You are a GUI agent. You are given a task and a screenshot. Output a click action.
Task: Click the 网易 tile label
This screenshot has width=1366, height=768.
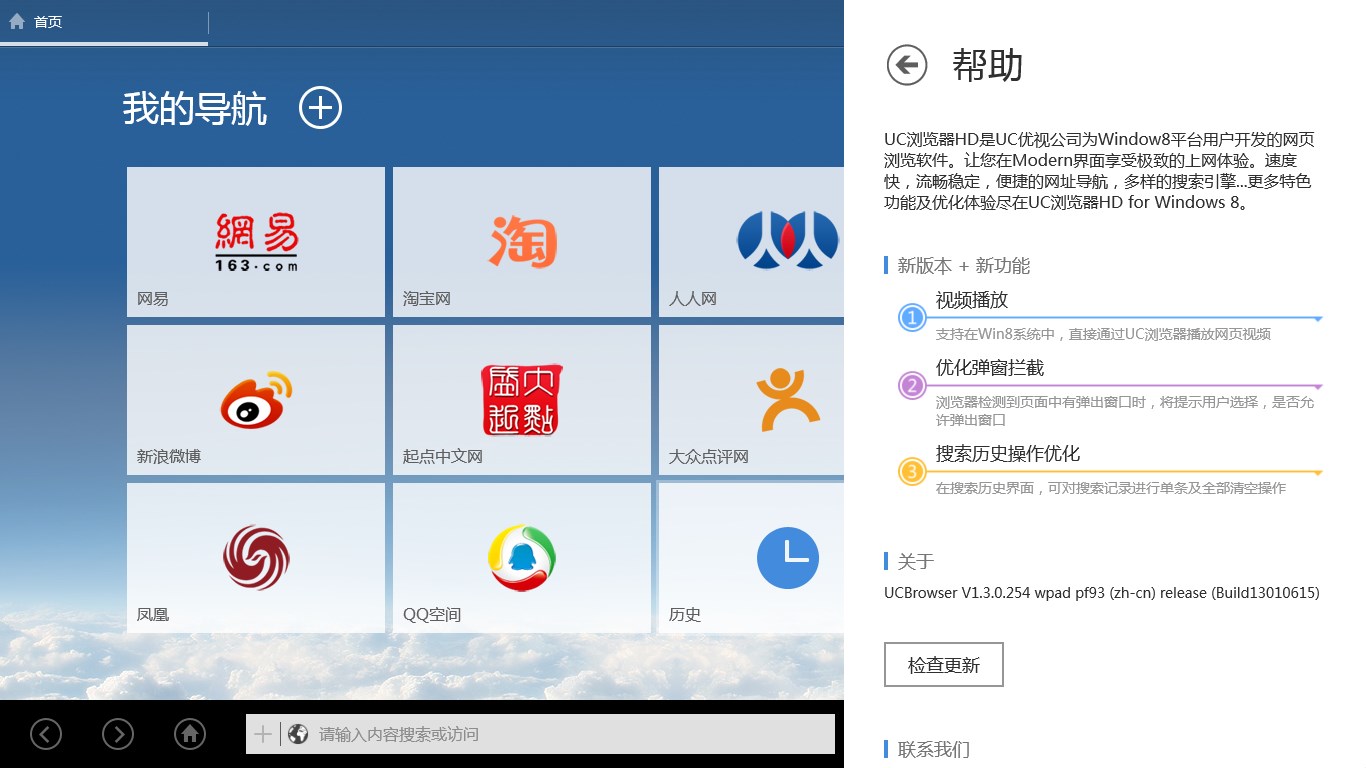[x=153, y=299]
